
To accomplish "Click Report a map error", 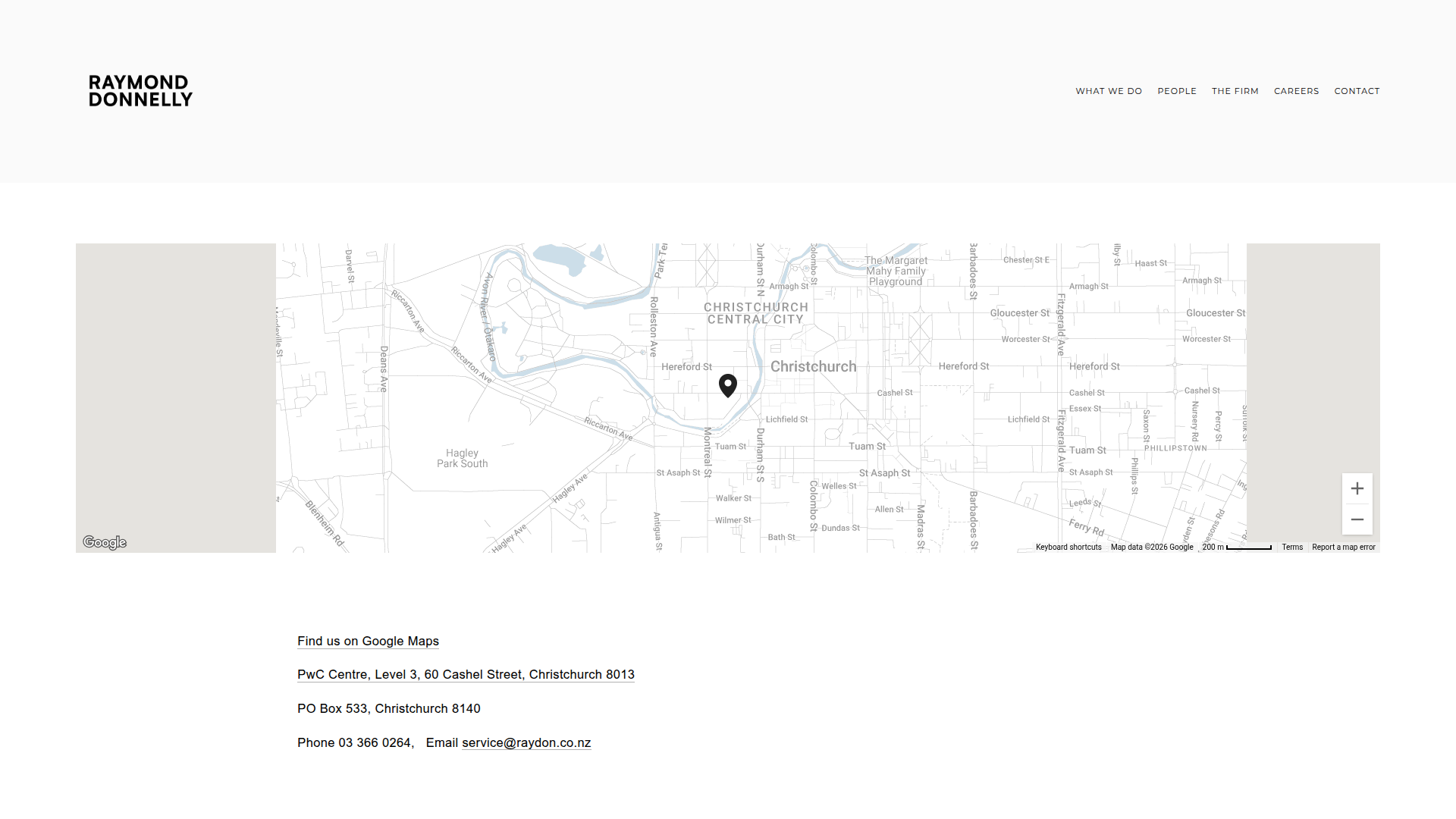I will (x=1344, y=547).
